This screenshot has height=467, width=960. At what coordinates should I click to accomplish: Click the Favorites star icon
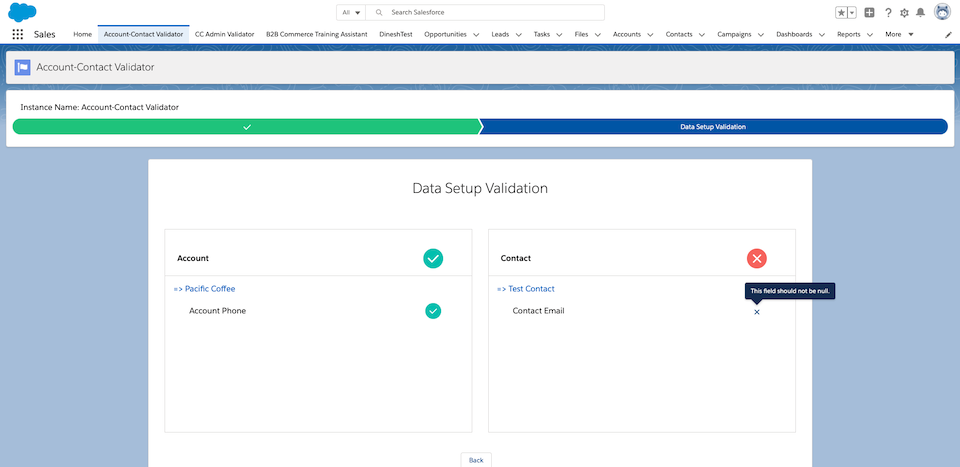pyautogui.click(x=841, y=13)
